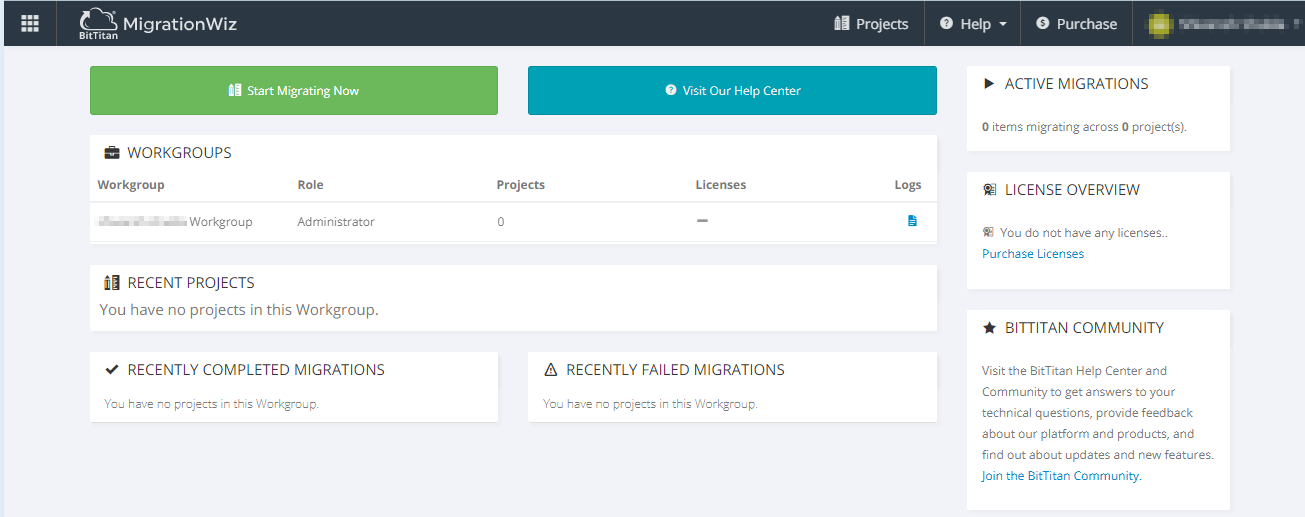Image resolution: width=1305 pixels, height=517 pixels.
Task: Click the Workgroup column header
Action: pyautogui.click(x=131, y=185)
